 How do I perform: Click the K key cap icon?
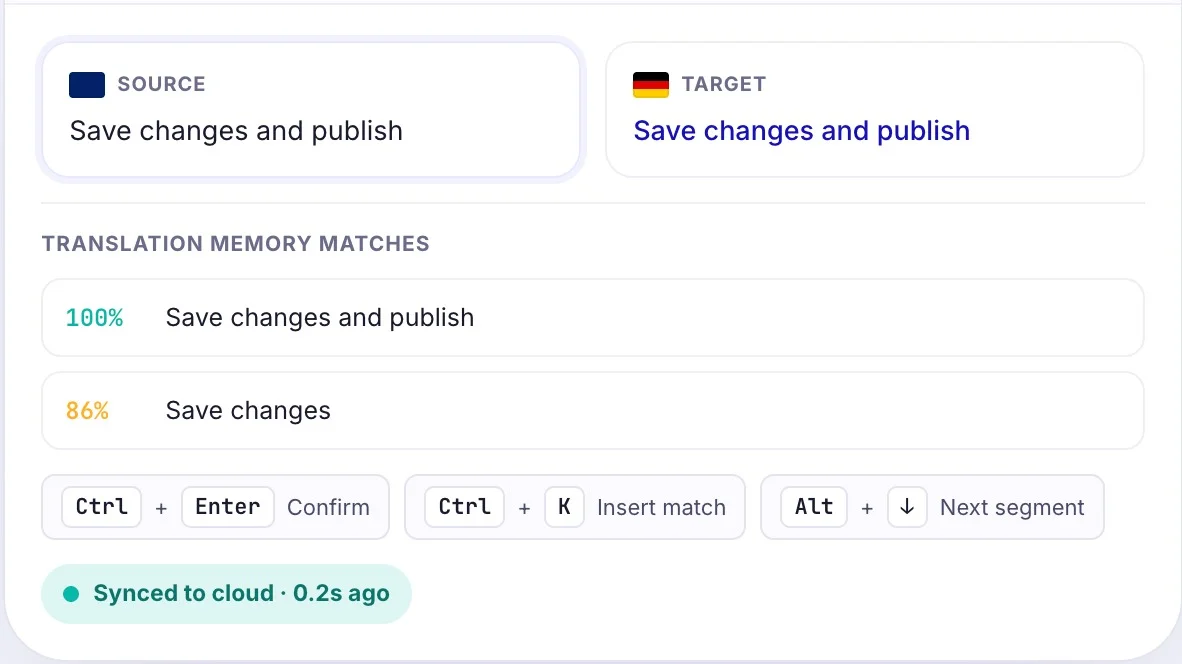[564, 506]
